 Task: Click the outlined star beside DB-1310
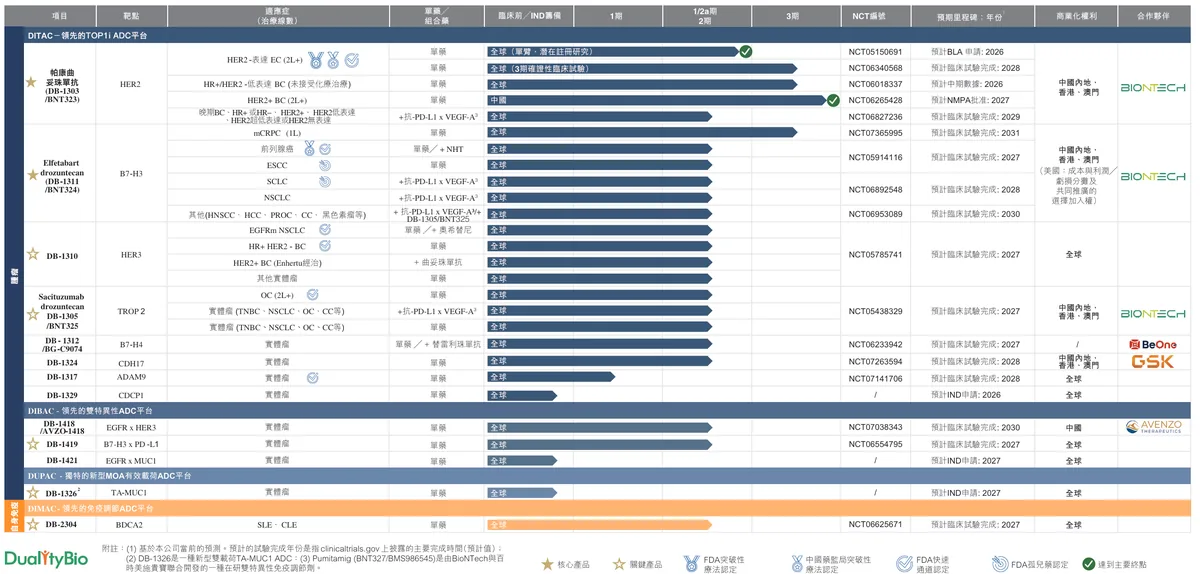31,255
